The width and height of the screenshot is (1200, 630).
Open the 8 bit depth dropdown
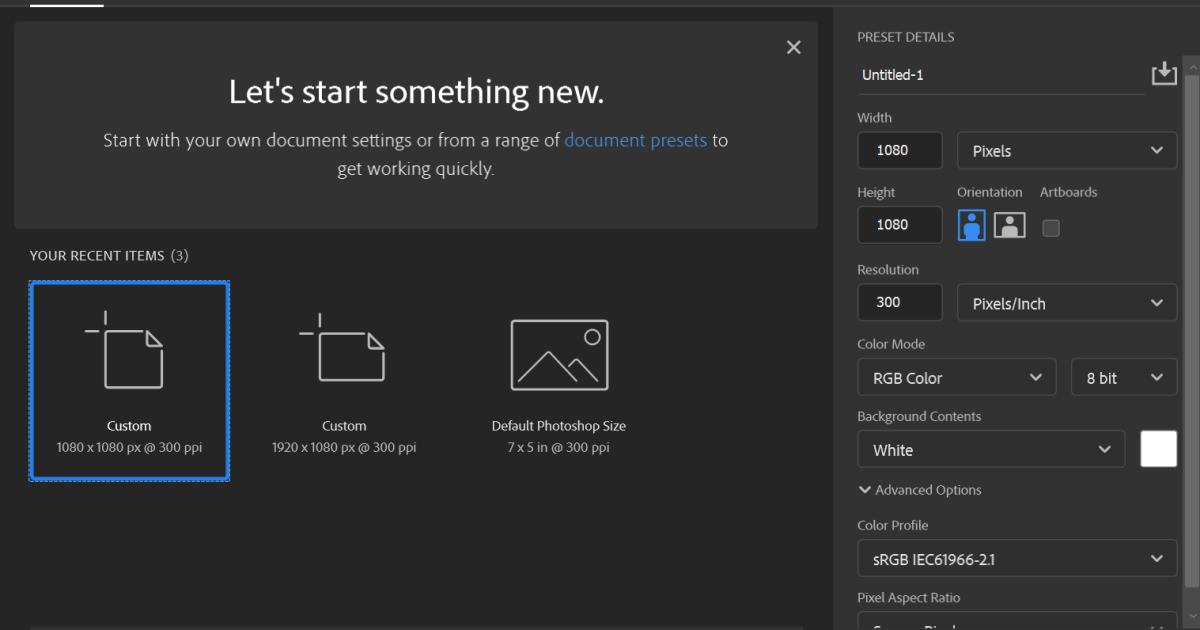[1124, 378]
